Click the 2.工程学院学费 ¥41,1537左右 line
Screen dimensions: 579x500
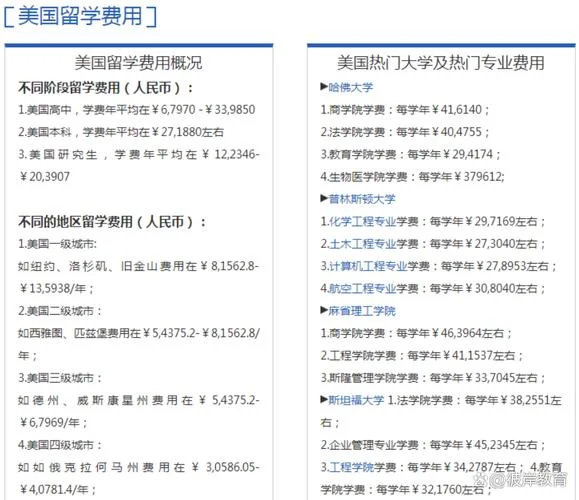(421, 356)
